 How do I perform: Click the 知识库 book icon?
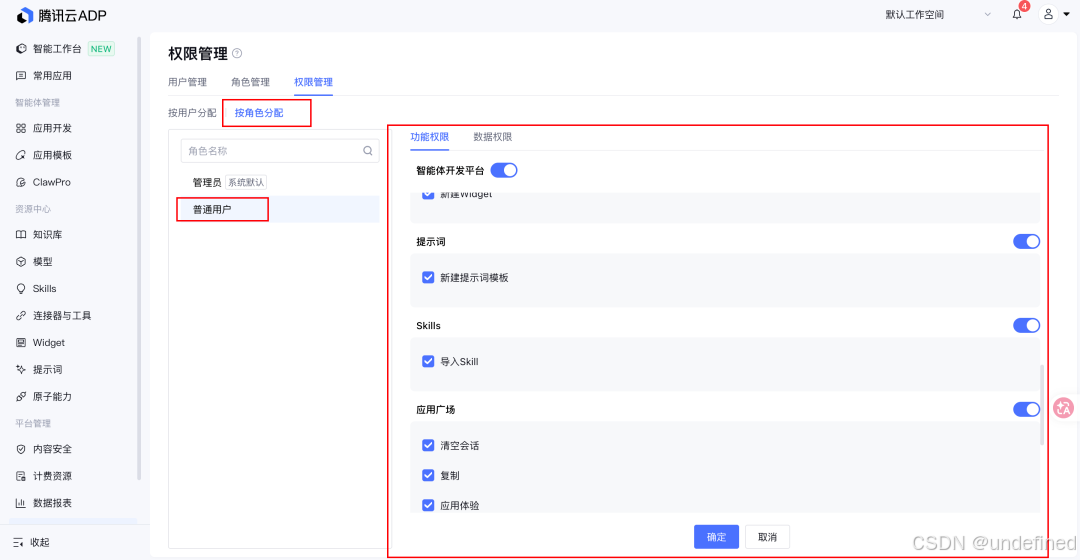[21, 235]
